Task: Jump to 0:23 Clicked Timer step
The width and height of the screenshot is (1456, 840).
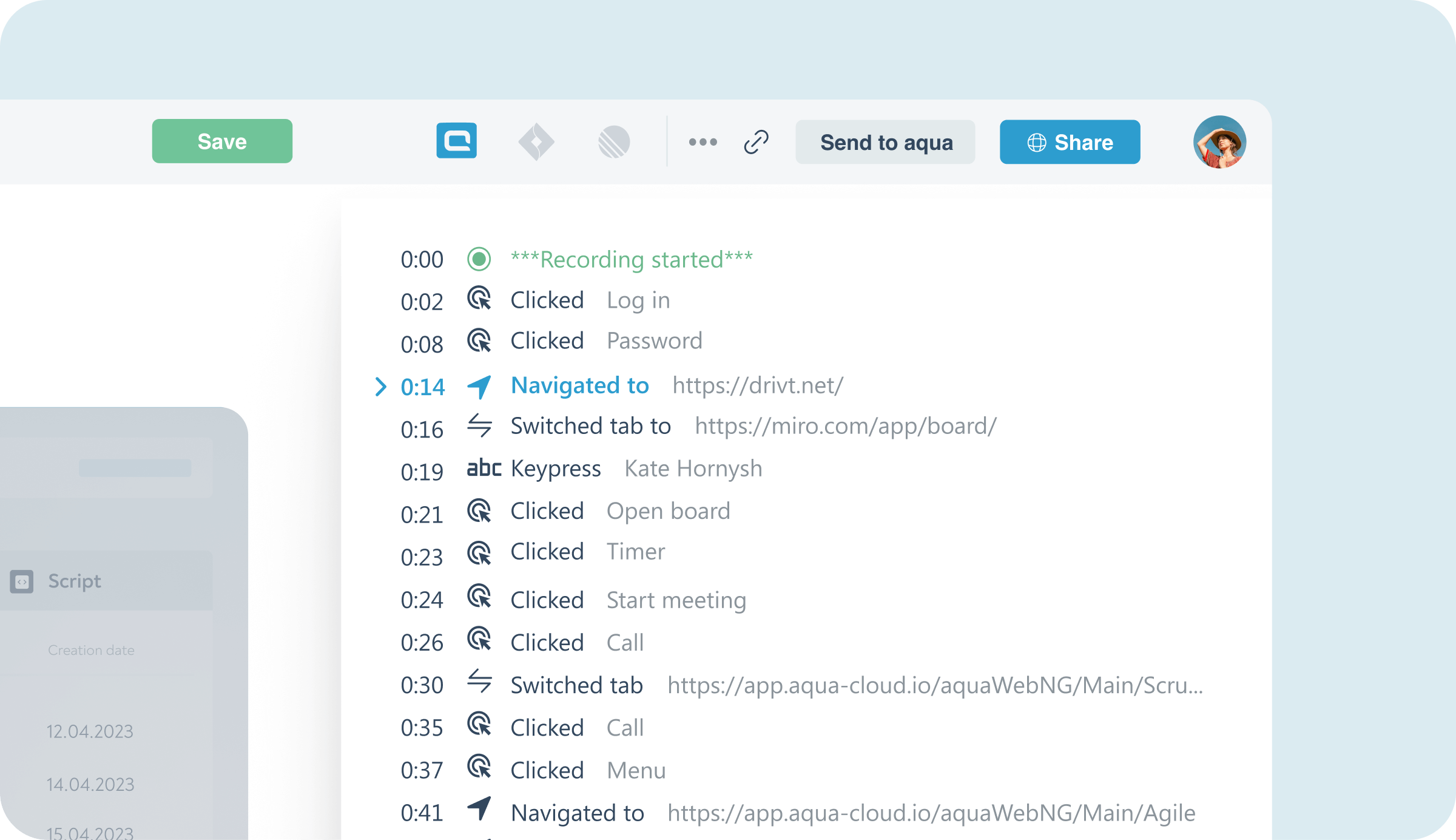Action: [x=635, y=552]
